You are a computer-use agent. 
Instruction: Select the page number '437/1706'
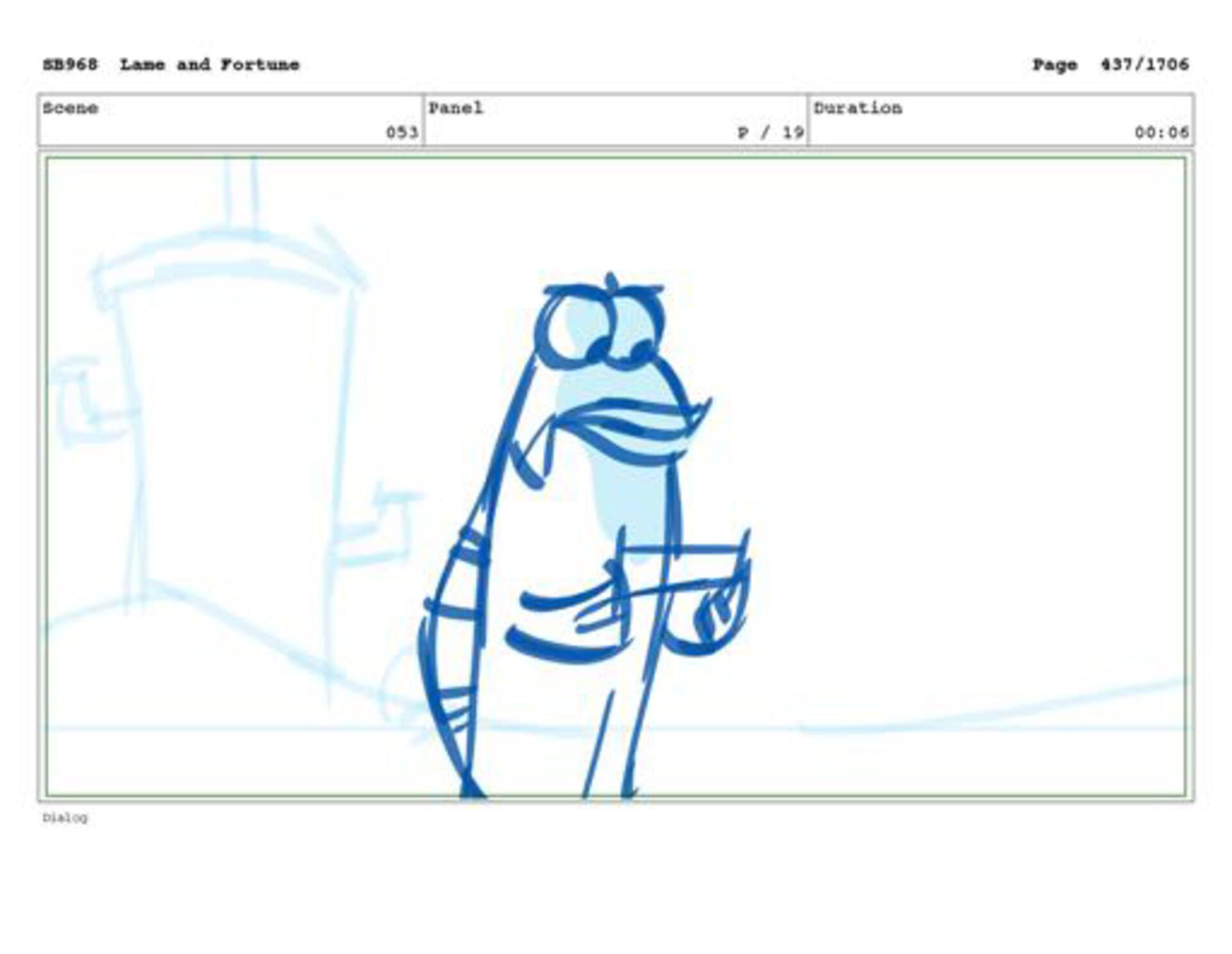point(1145,65)
